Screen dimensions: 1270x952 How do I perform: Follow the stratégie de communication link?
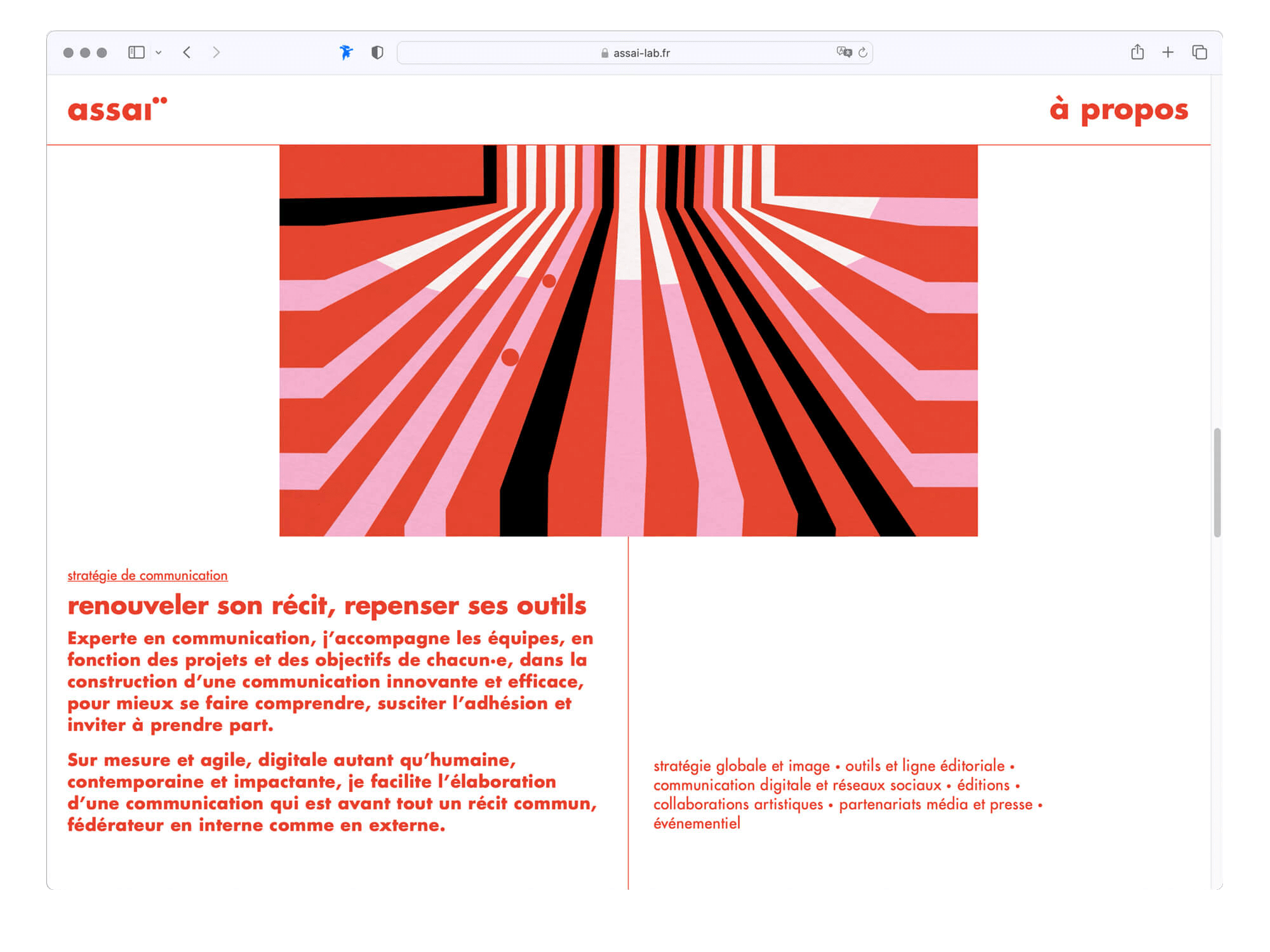click(147, 575)
